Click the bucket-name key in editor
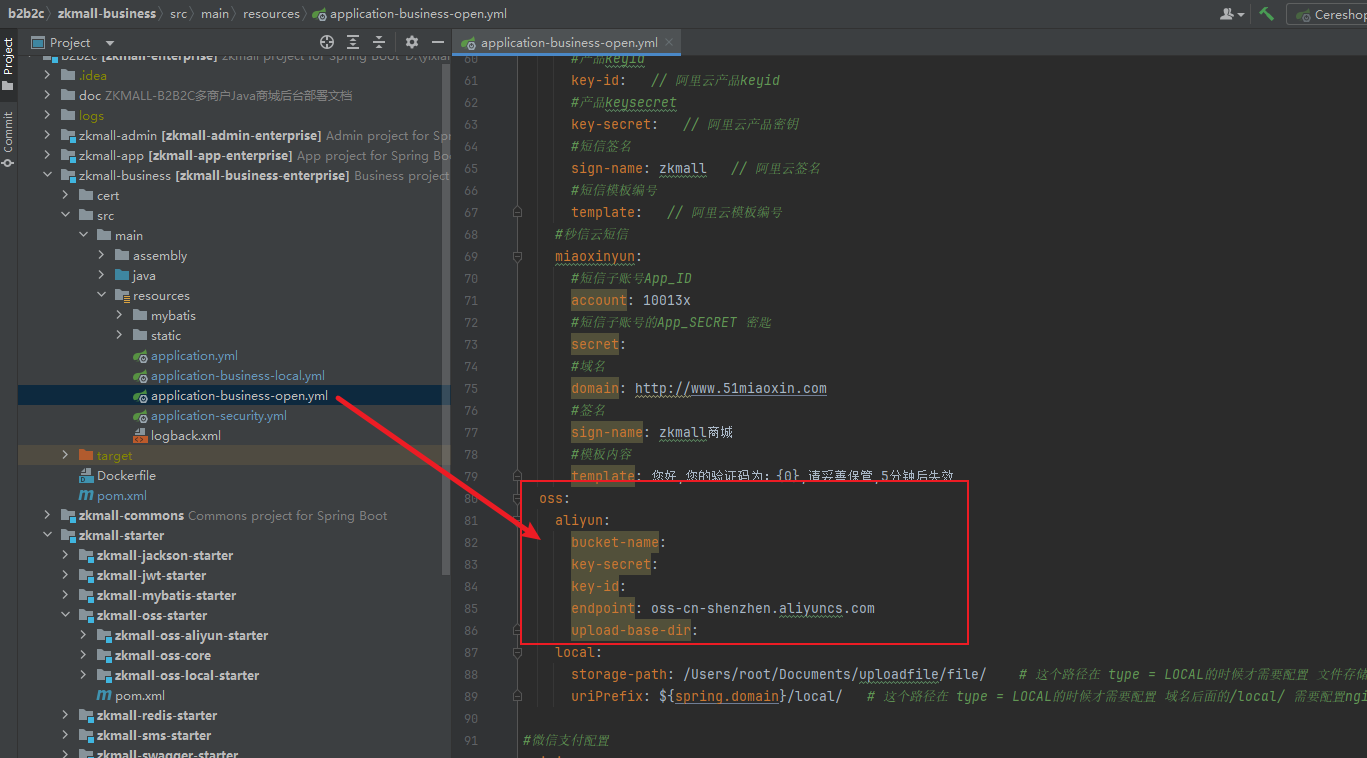The width and height of the screenshot is (1367, 758). click(x=615, y=542)
